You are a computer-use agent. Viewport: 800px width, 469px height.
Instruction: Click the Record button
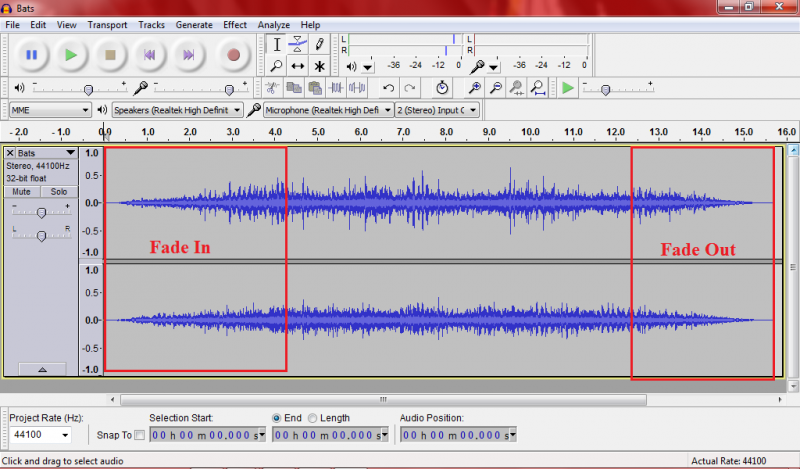coord(233,55)
